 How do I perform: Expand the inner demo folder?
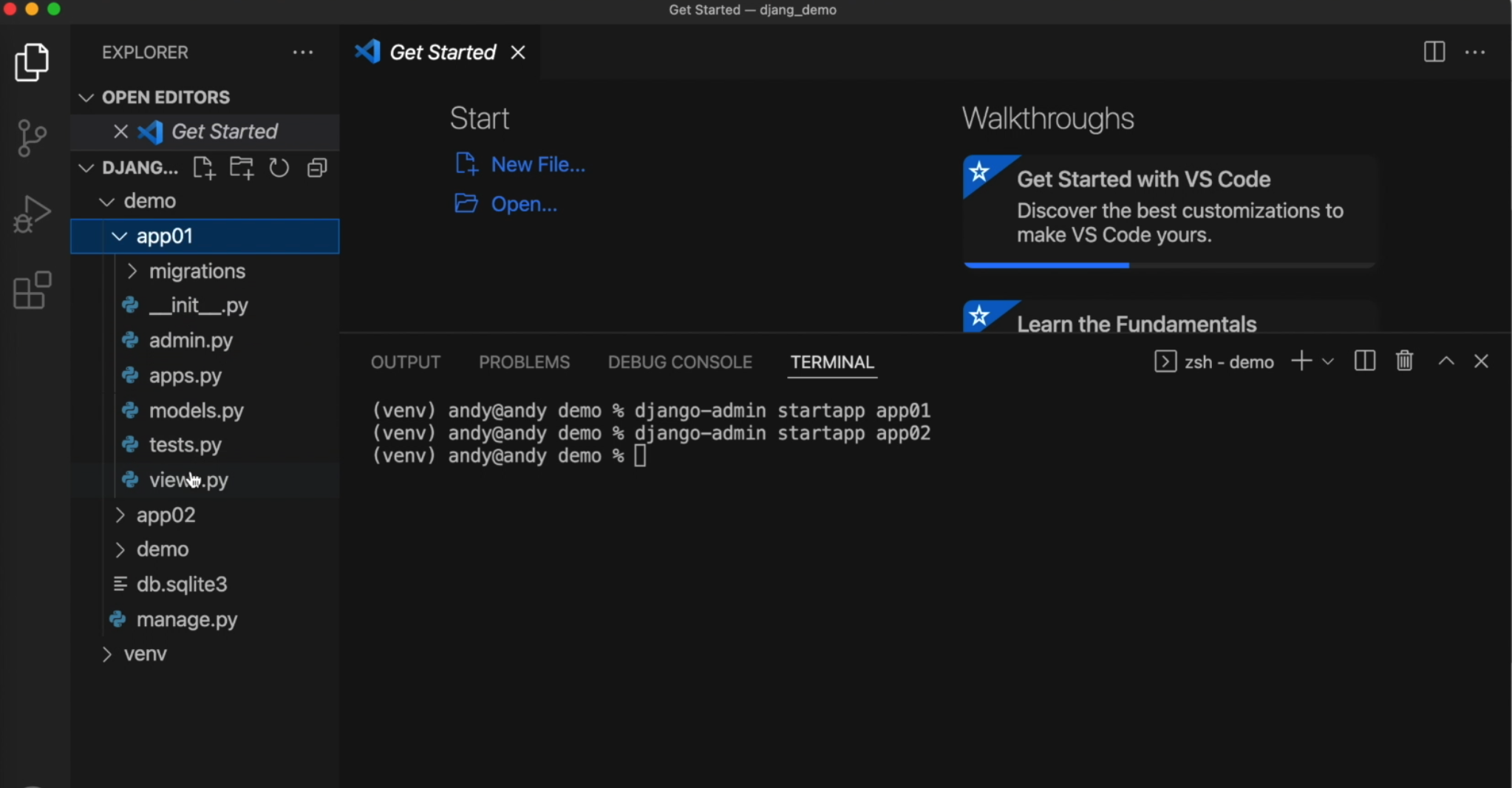120,549
